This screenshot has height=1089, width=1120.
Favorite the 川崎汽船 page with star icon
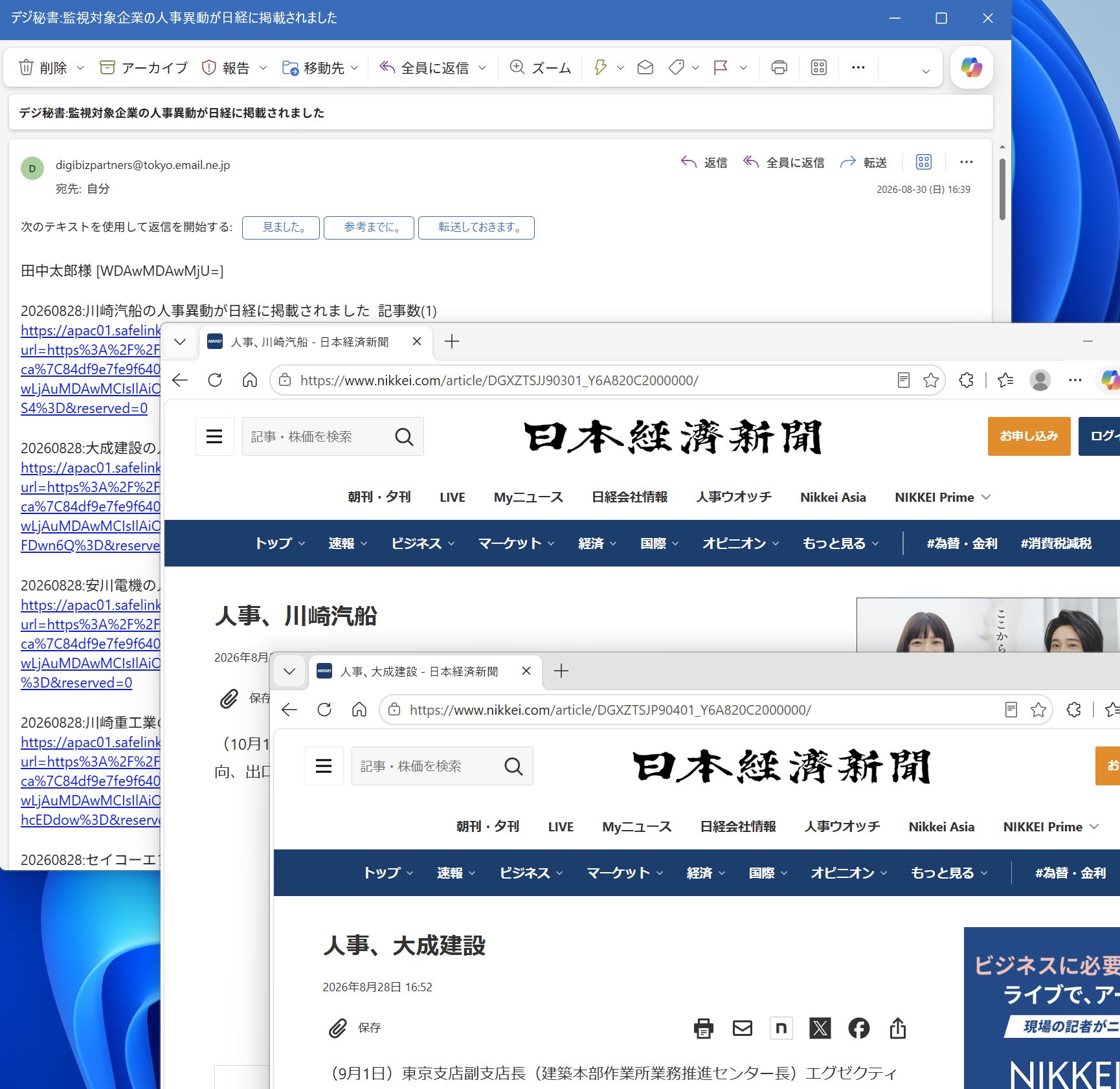tap(931, 380)
